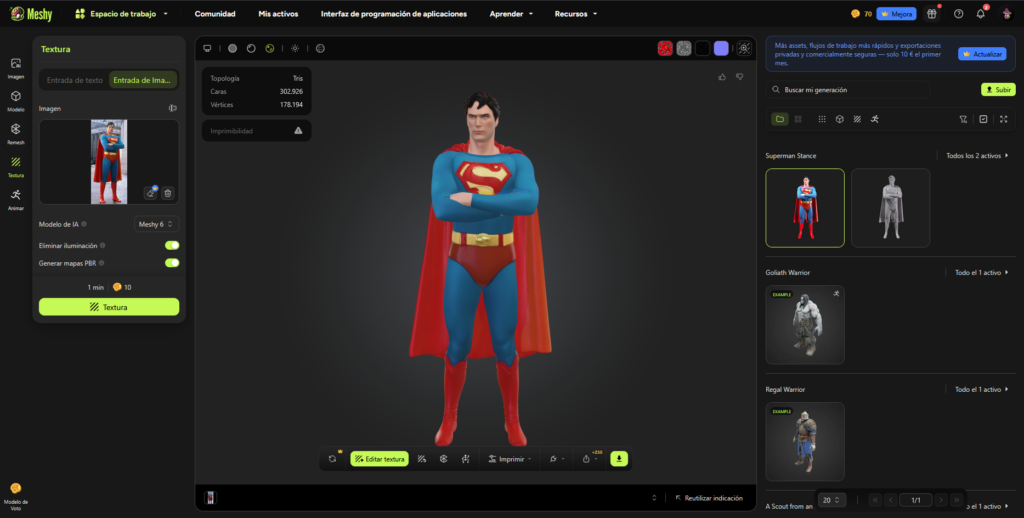Open the plugin bridge dropdown in bottom toolbar
The image size is (1024, 518).
point(557,459)
